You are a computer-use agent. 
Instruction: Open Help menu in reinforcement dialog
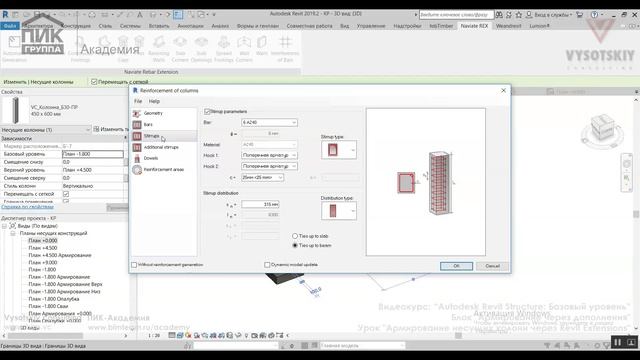[x=154, y=101]
